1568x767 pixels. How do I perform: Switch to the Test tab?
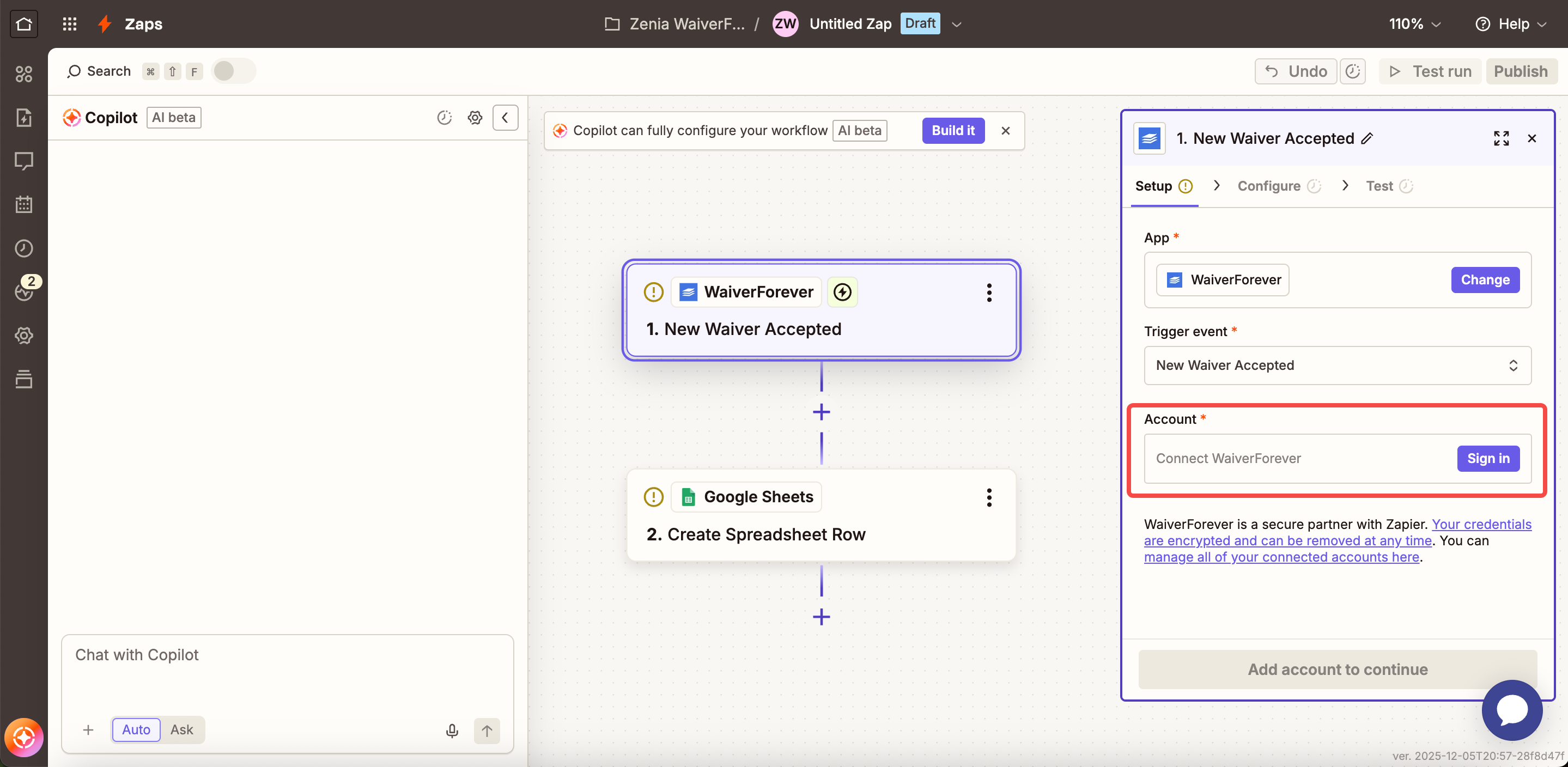click(x=1379, y=186)
